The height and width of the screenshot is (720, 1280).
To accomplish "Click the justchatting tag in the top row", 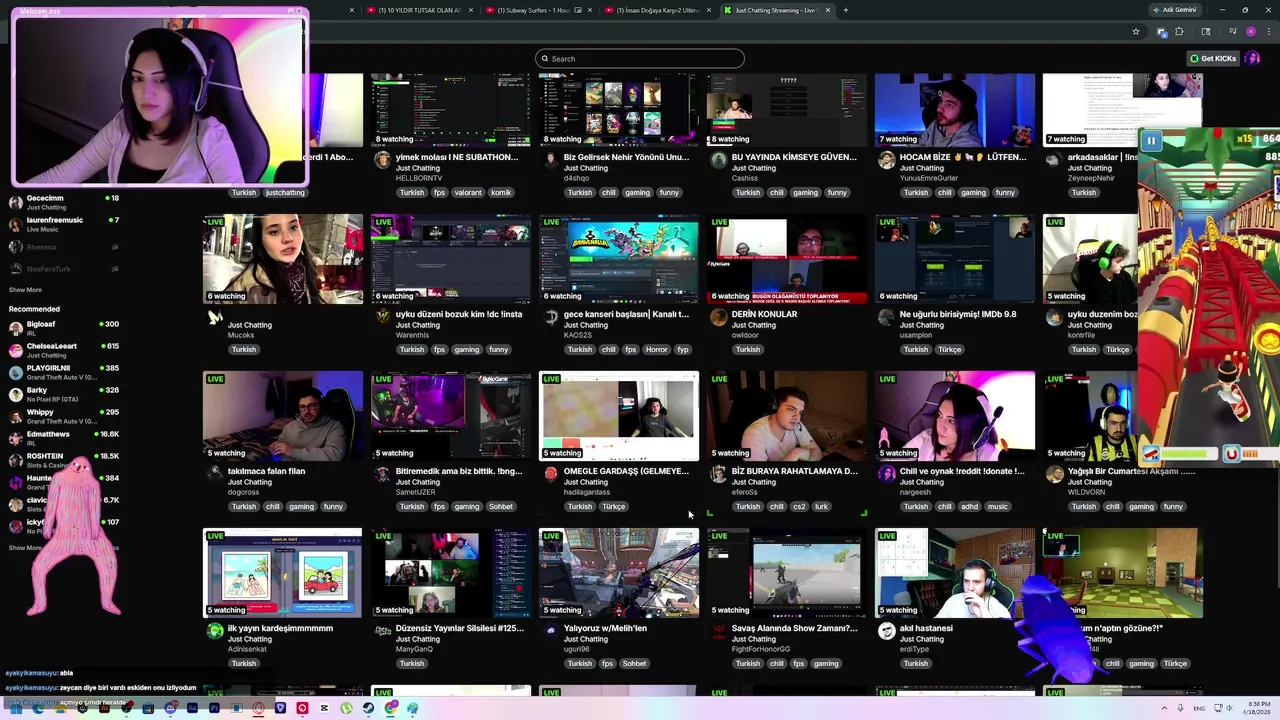I will tap(285, 192).
